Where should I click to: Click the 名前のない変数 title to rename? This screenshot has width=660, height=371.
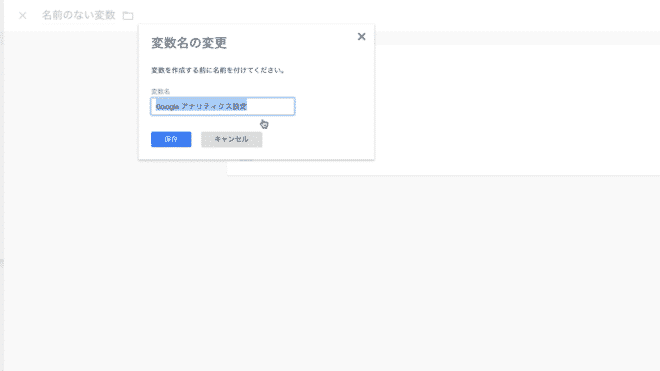coord(79,16)
